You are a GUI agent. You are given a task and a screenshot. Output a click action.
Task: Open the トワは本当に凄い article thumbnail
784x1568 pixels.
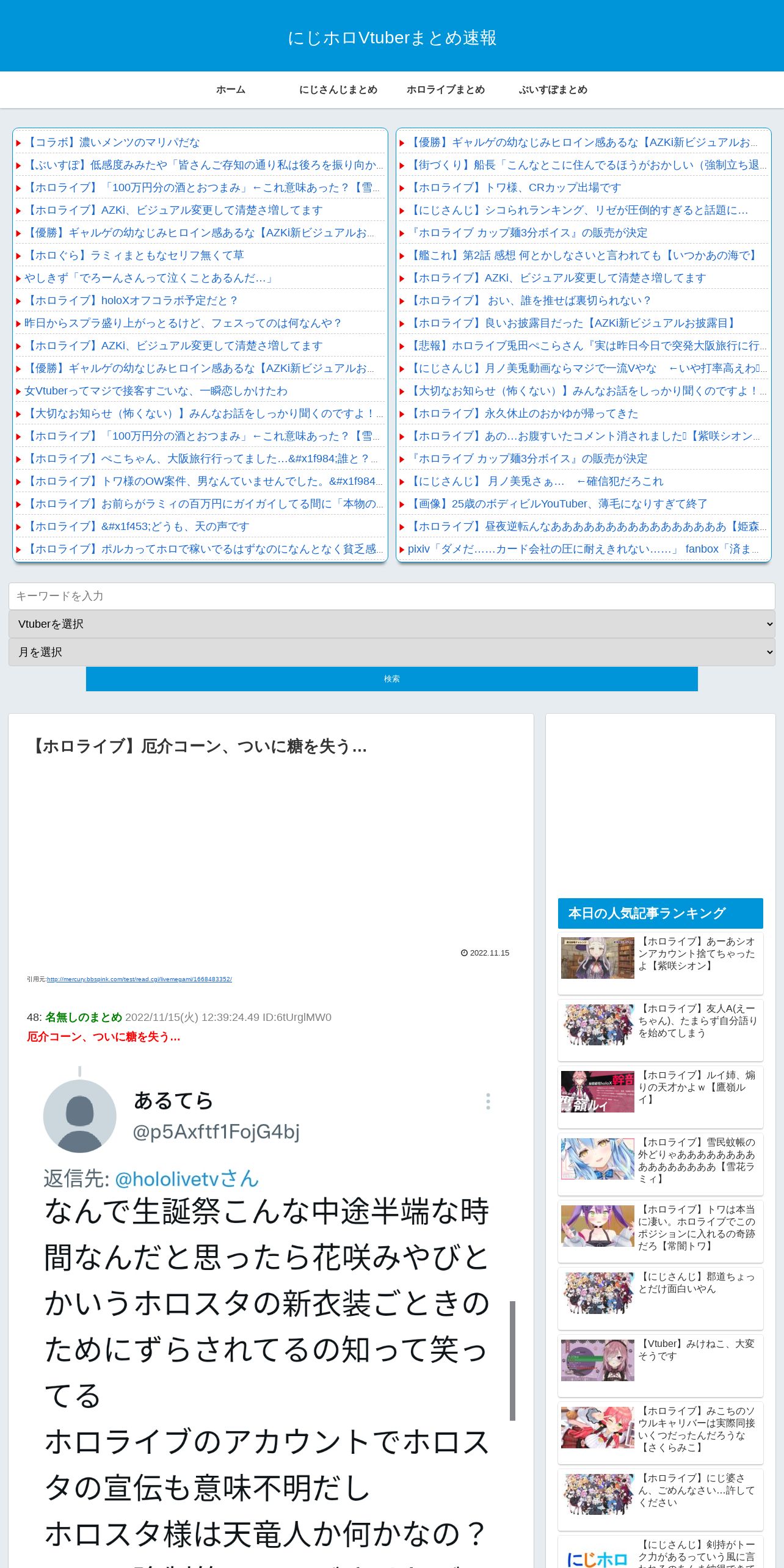click(598, 1226)
